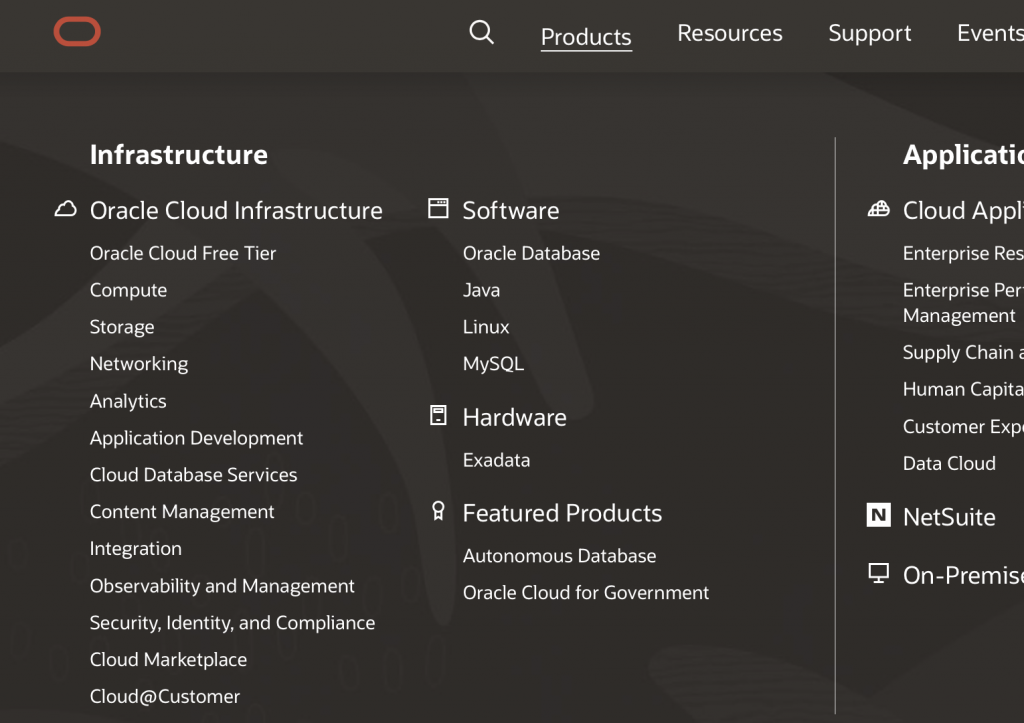
Task: Click the ribbon award icon beside Featured Products
Action: (438, 511)
